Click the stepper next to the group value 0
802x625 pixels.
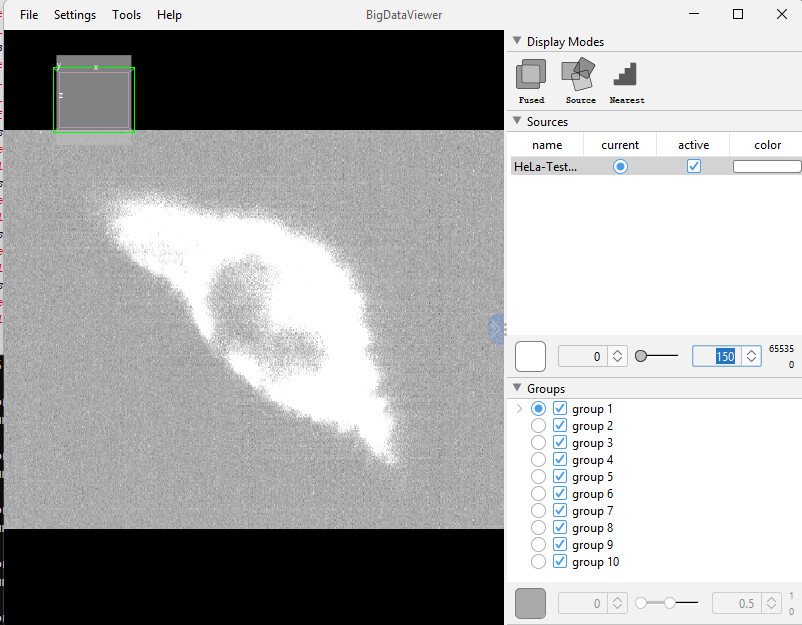pyautogui.click(x=615, y=602)
